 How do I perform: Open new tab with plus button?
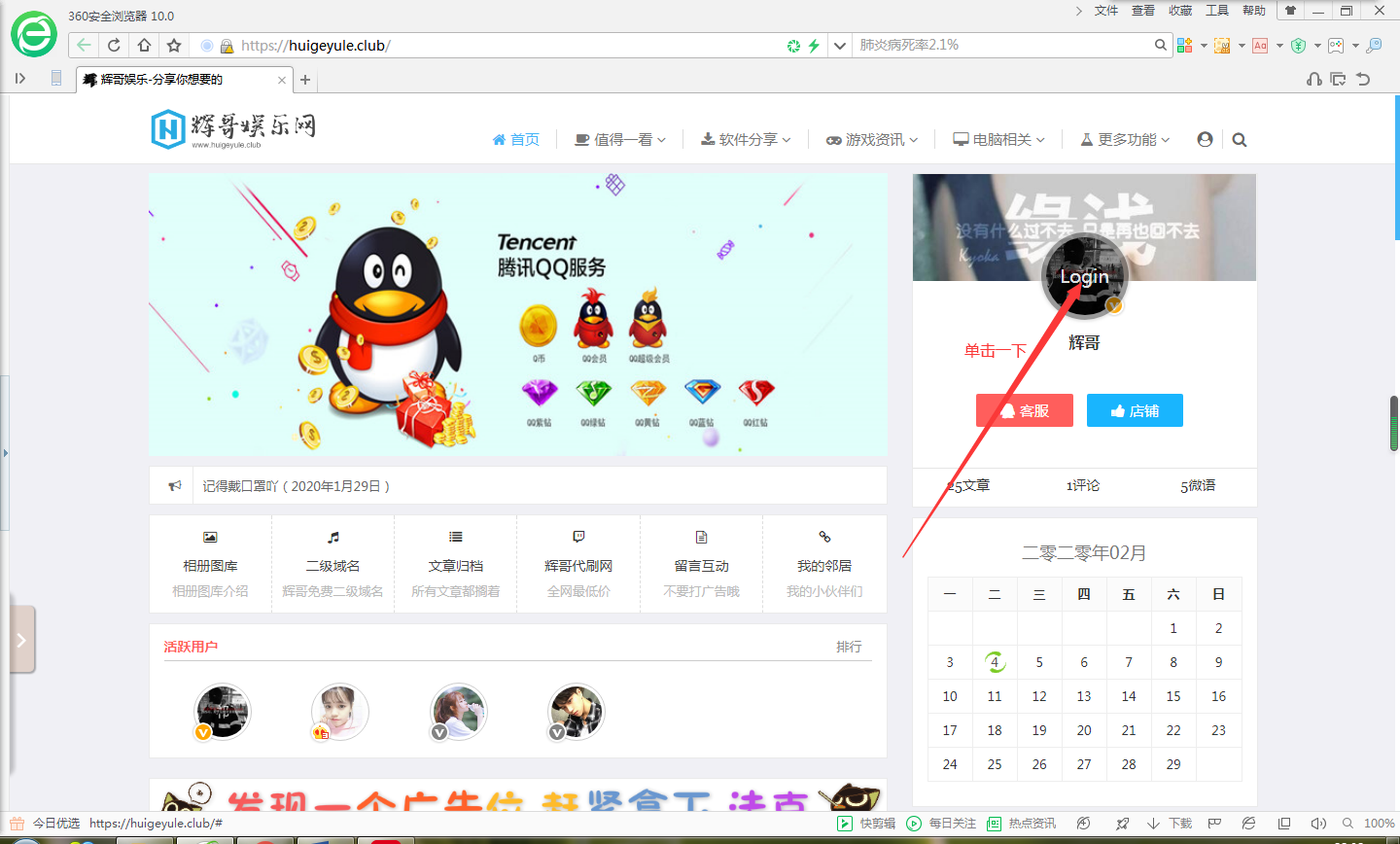(x=304, y=80)
